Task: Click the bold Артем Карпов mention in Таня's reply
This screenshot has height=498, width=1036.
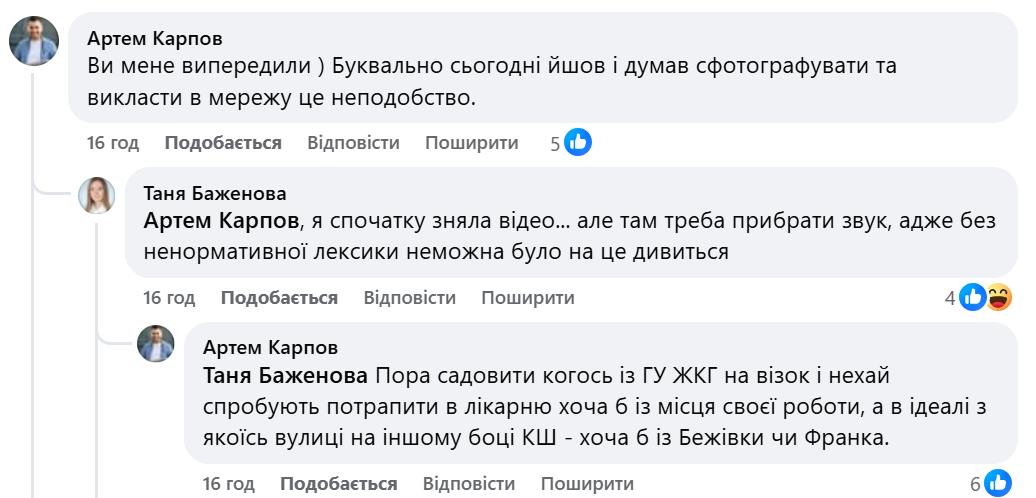Action: coord(221,220)
